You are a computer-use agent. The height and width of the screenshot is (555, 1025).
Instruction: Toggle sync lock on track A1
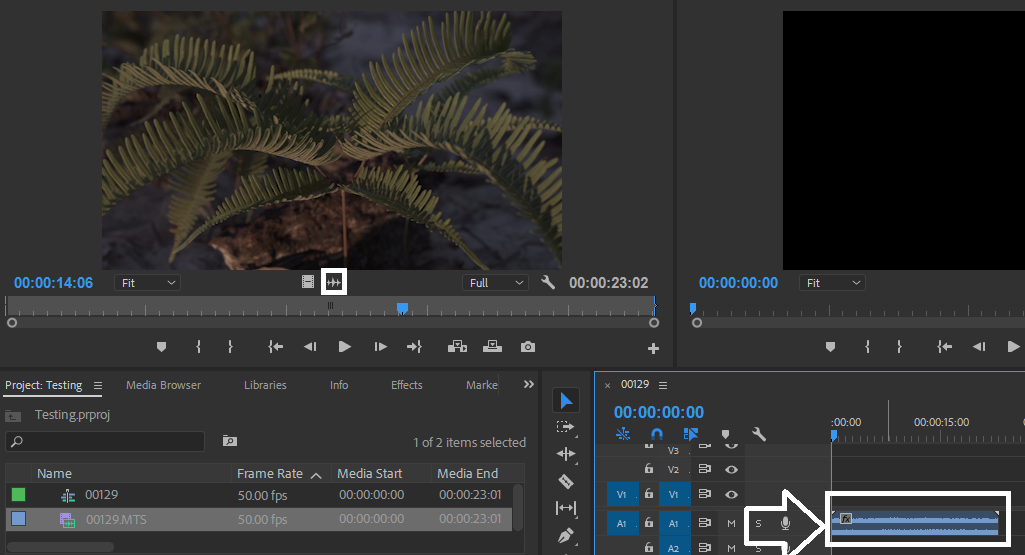(x=704, y=523)
